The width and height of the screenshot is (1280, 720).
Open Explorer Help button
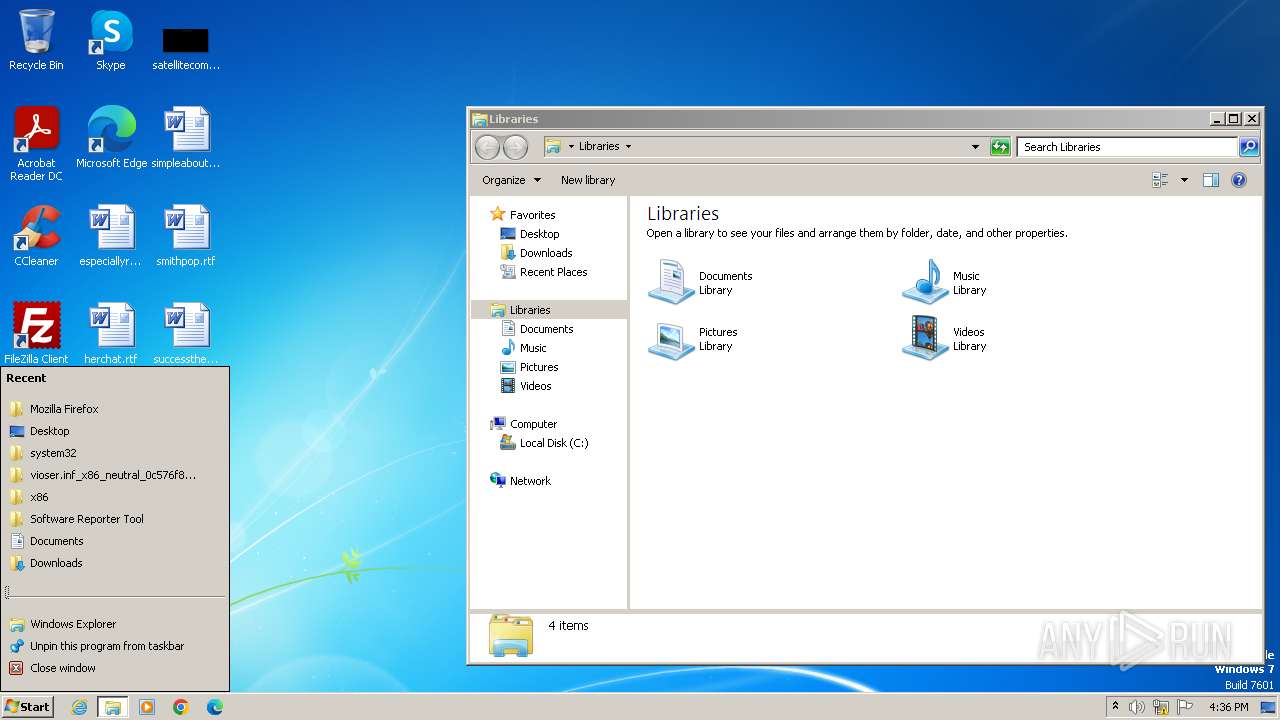(x=1239, y=180)
